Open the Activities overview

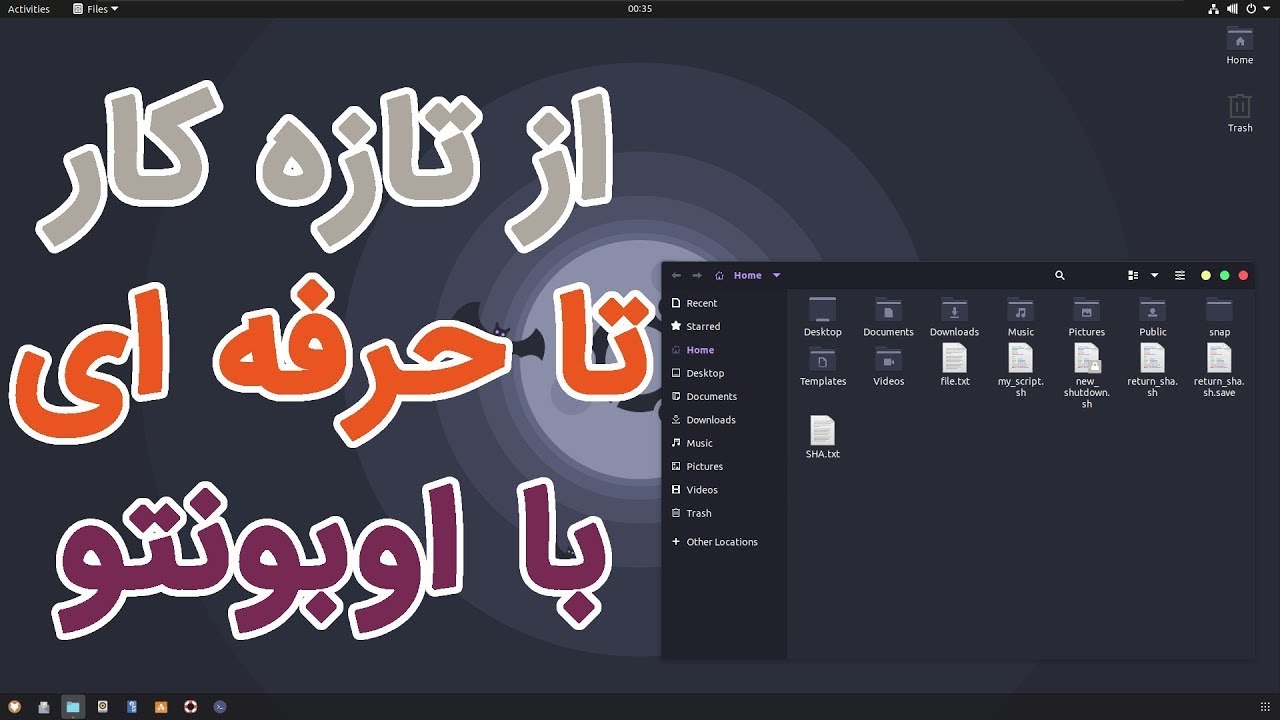coord(29,9)
